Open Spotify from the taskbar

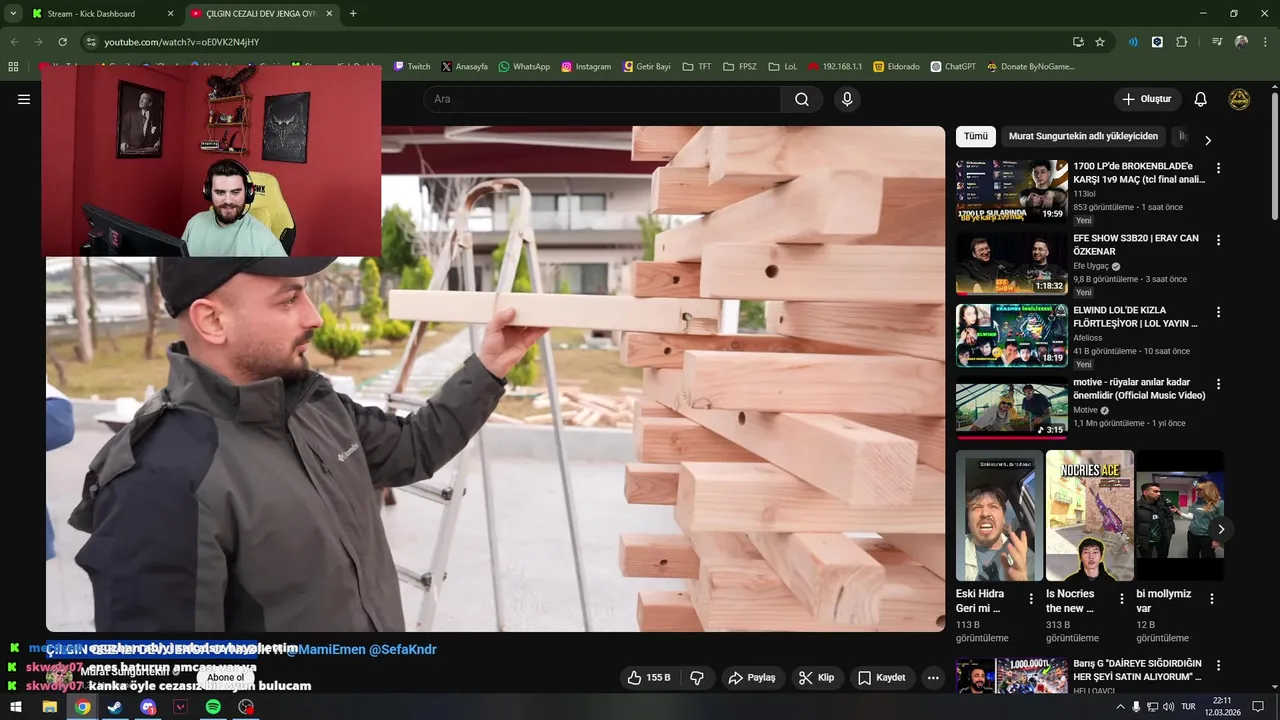(x=213, y=707)
